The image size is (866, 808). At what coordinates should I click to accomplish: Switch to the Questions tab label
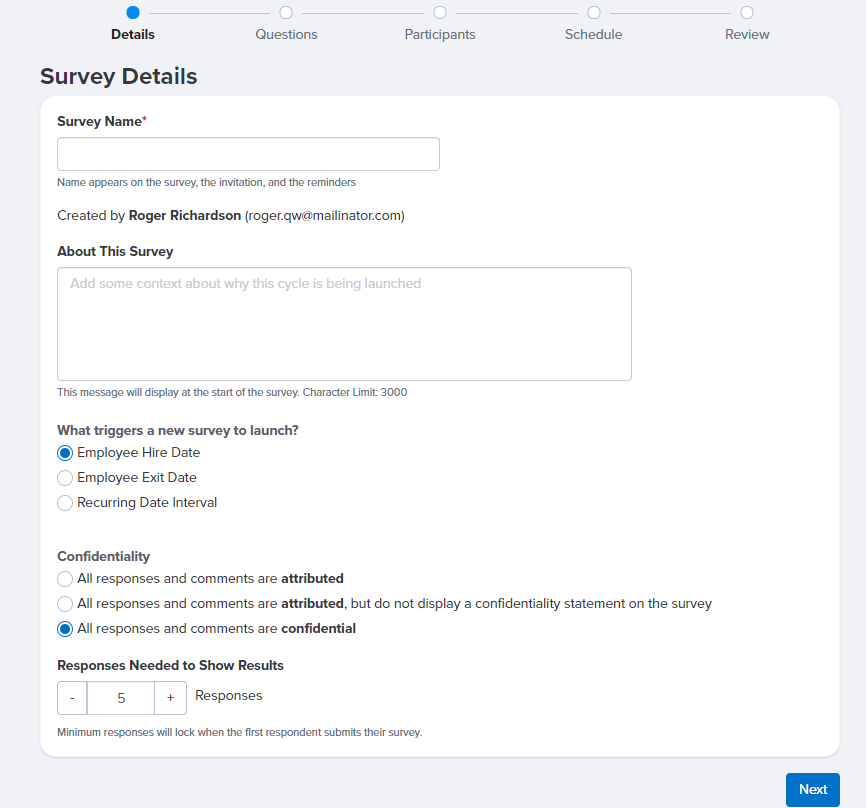(286, 34)
